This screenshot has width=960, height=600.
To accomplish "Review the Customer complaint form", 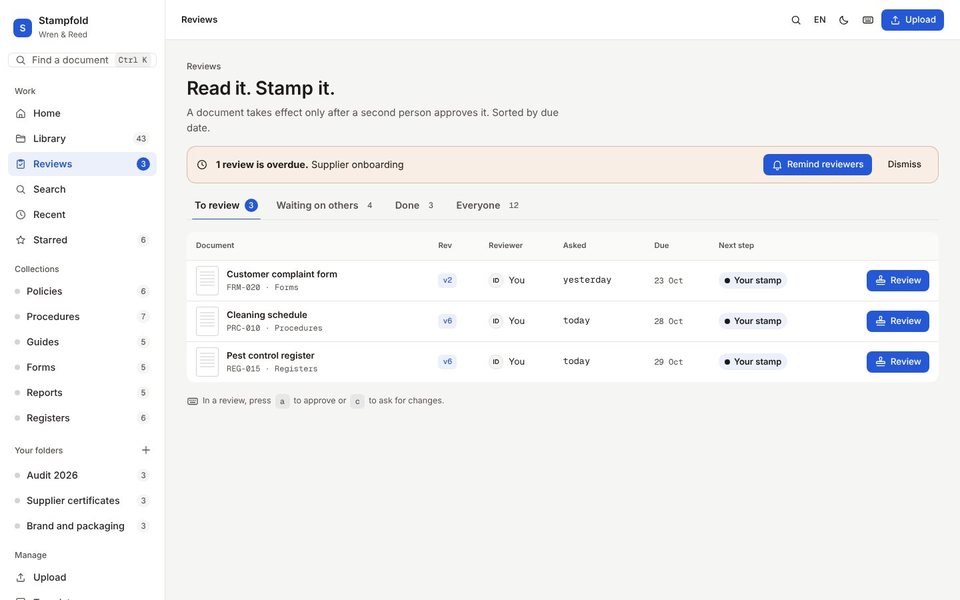I will click(x=898, y=280).
